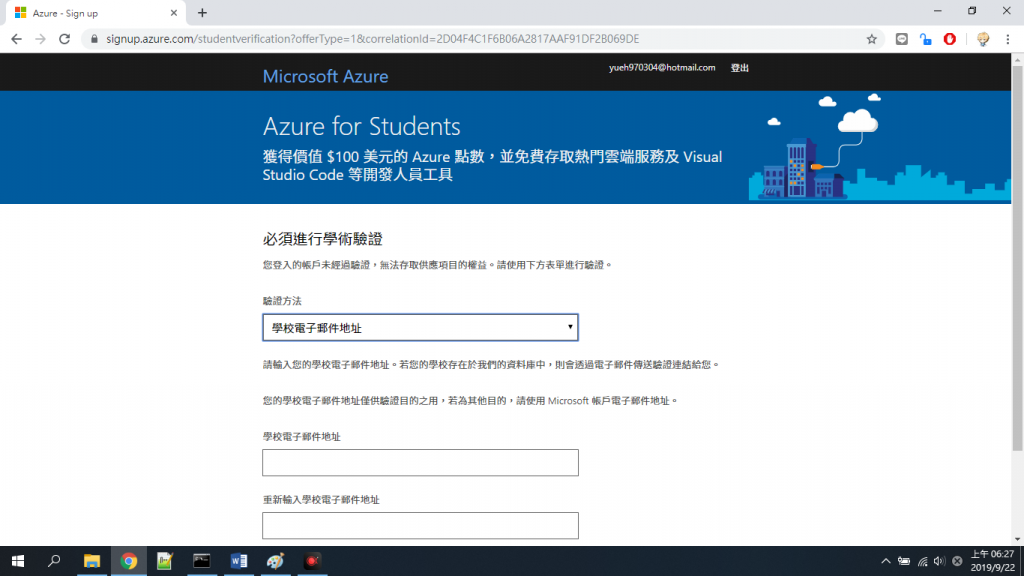
Task: Click the scrollbar down arrow
Action: pos(1017,539)
